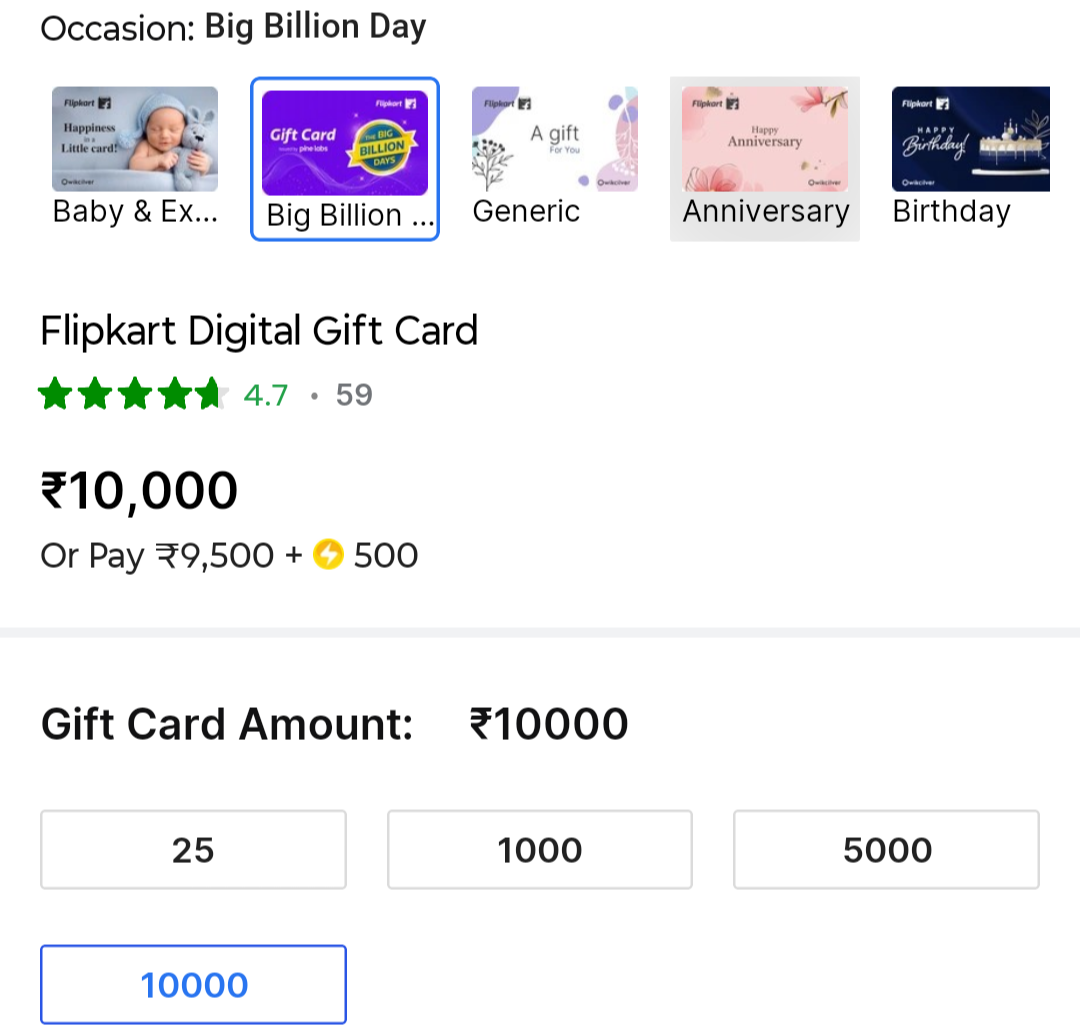
Task: Tap the Anniversary occasion label
Action: point(765,212)
